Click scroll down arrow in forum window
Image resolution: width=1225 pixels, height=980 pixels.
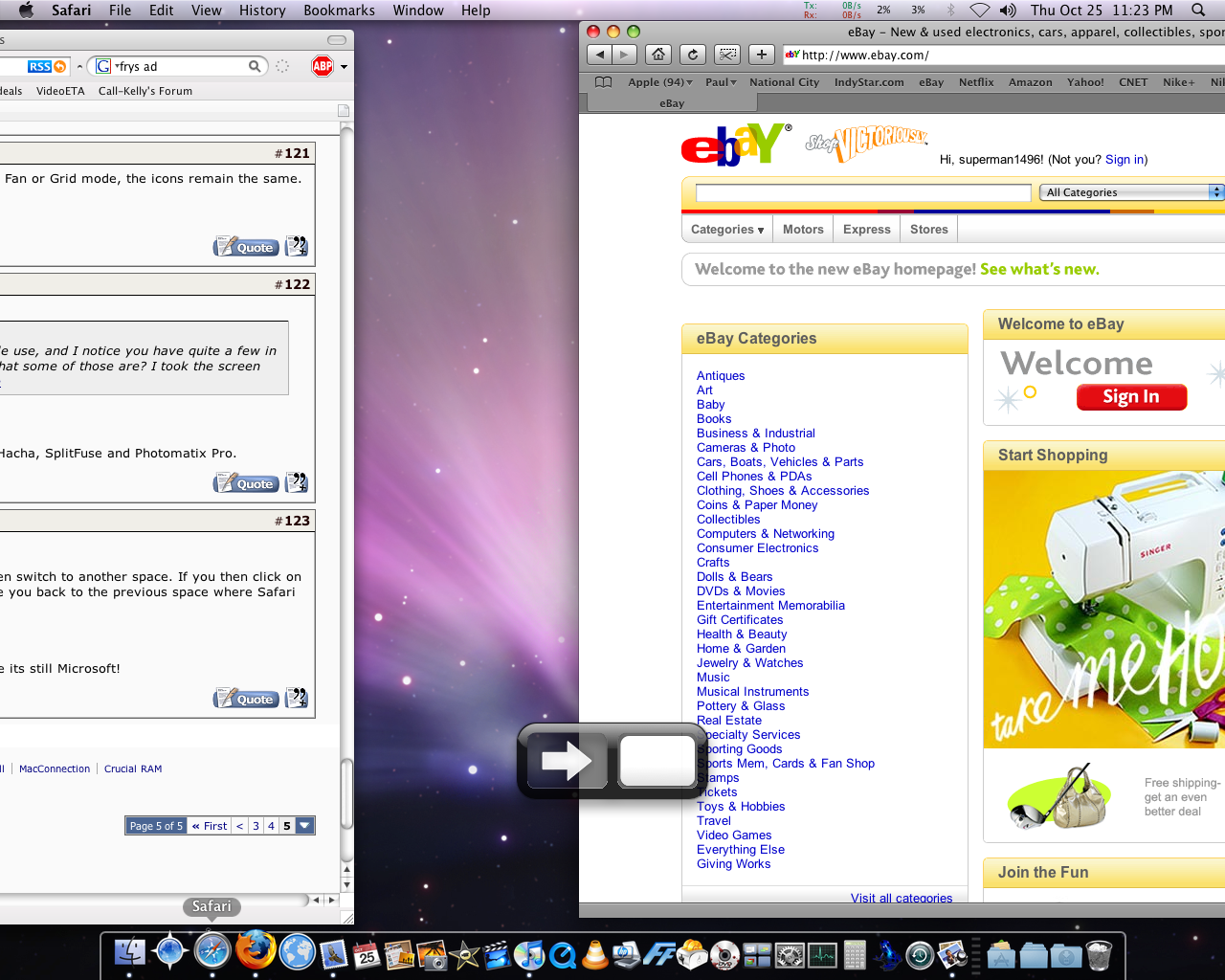(347, 885)
